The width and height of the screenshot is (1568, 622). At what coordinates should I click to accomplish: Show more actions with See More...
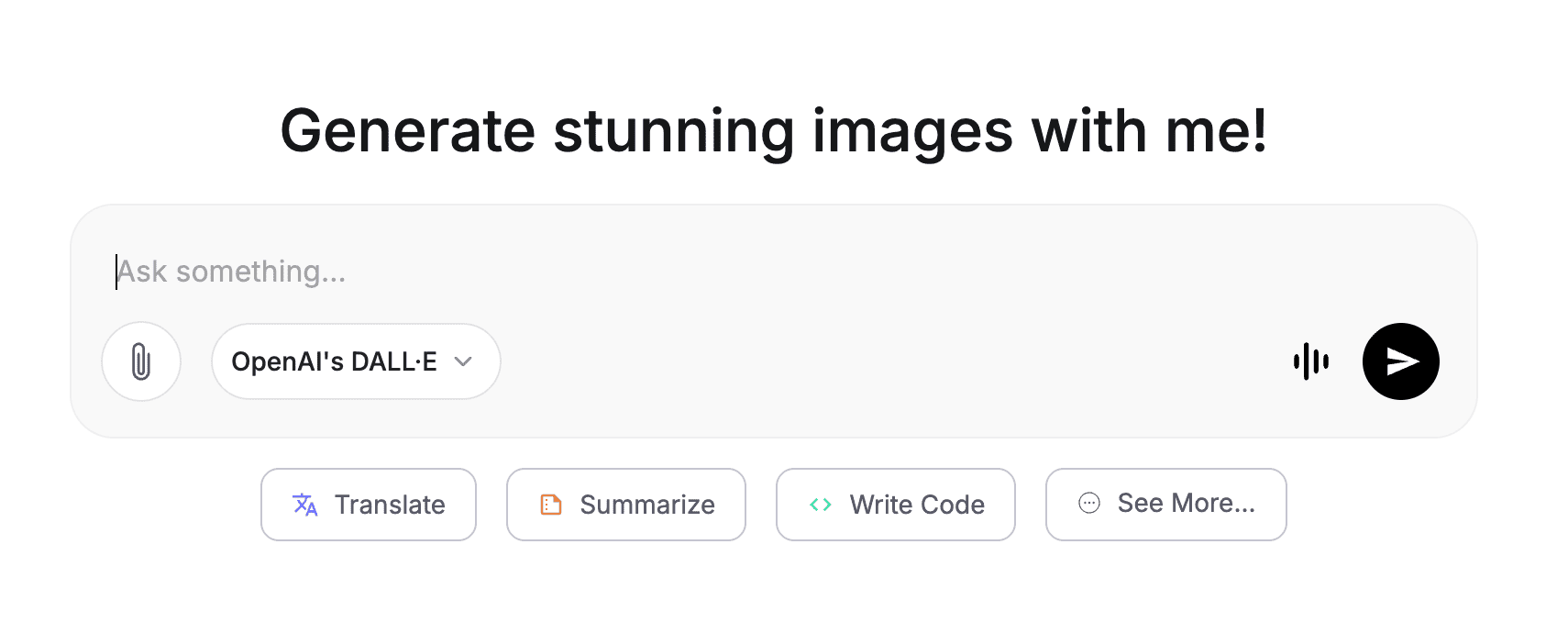coord(1166,505)
